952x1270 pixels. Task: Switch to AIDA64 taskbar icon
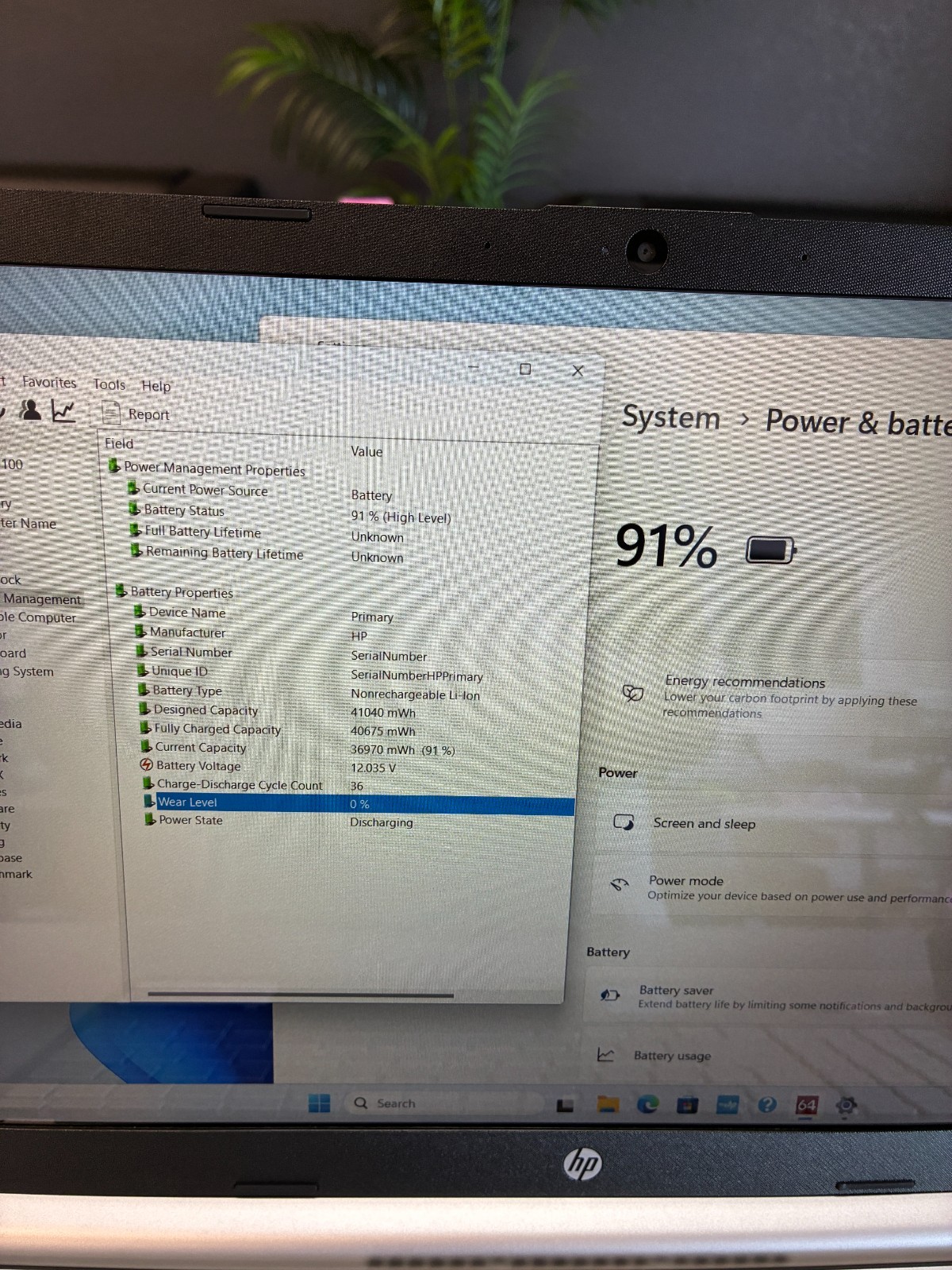point(806,1105)
